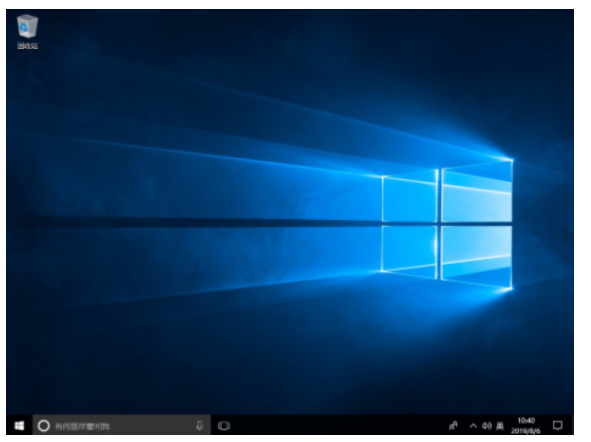The image size is (591, 442).
Task: Open the Windows Start menu
Action: pos(19,425)
